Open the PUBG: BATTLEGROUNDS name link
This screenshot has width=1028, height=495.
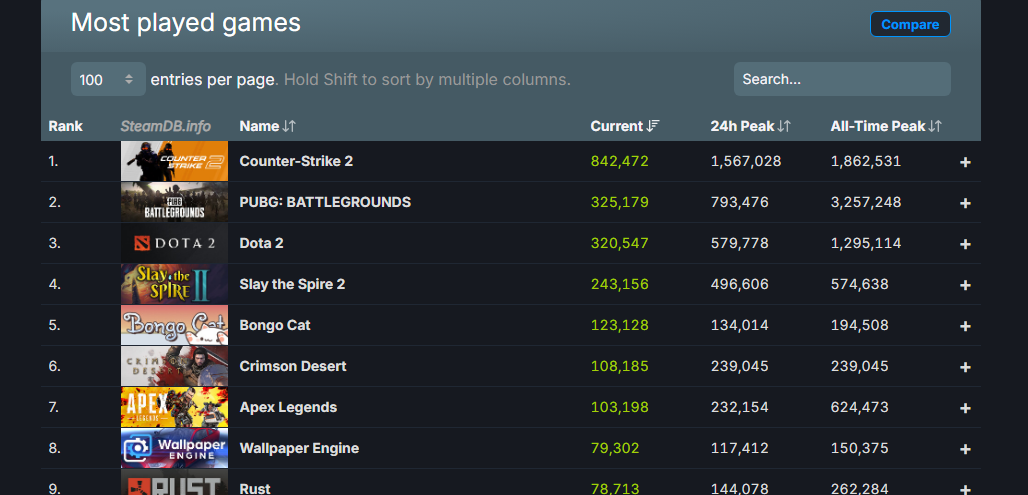pos(325,202)
